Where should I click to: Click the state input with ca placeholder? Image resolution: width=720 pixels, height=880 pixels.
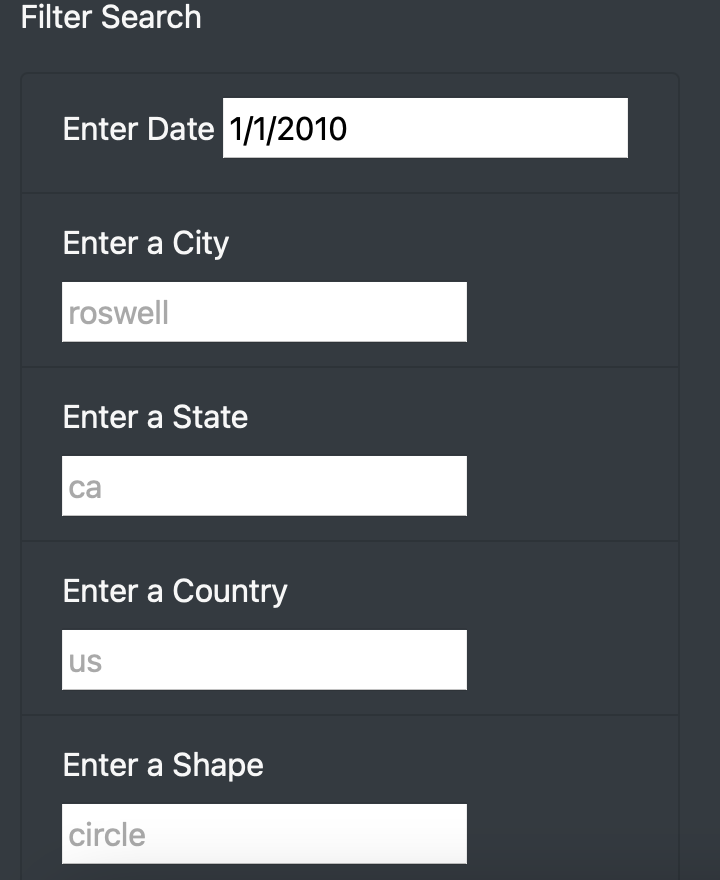(x=264, y=485)
